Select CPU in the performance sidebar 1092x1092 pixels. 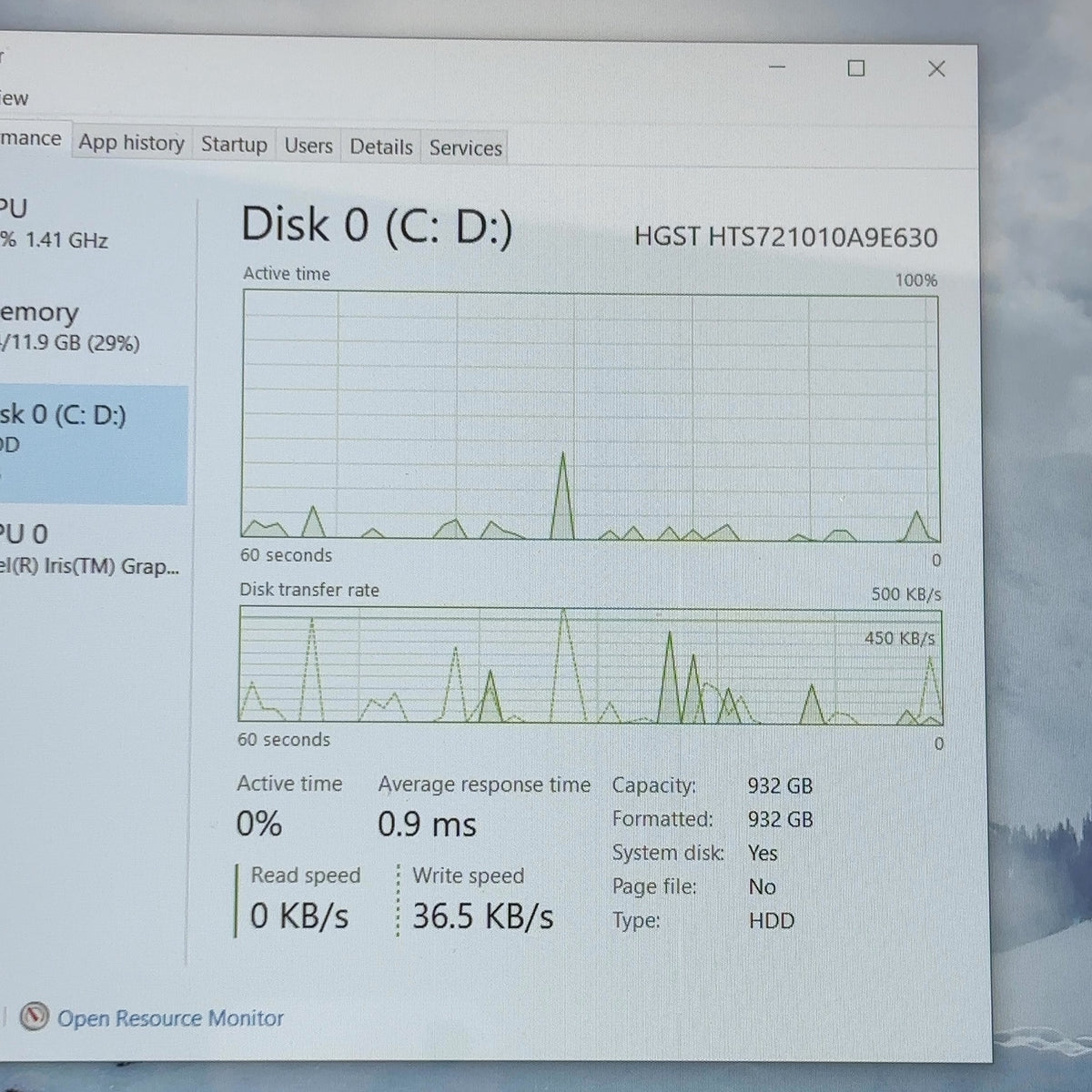coord(91,224)
